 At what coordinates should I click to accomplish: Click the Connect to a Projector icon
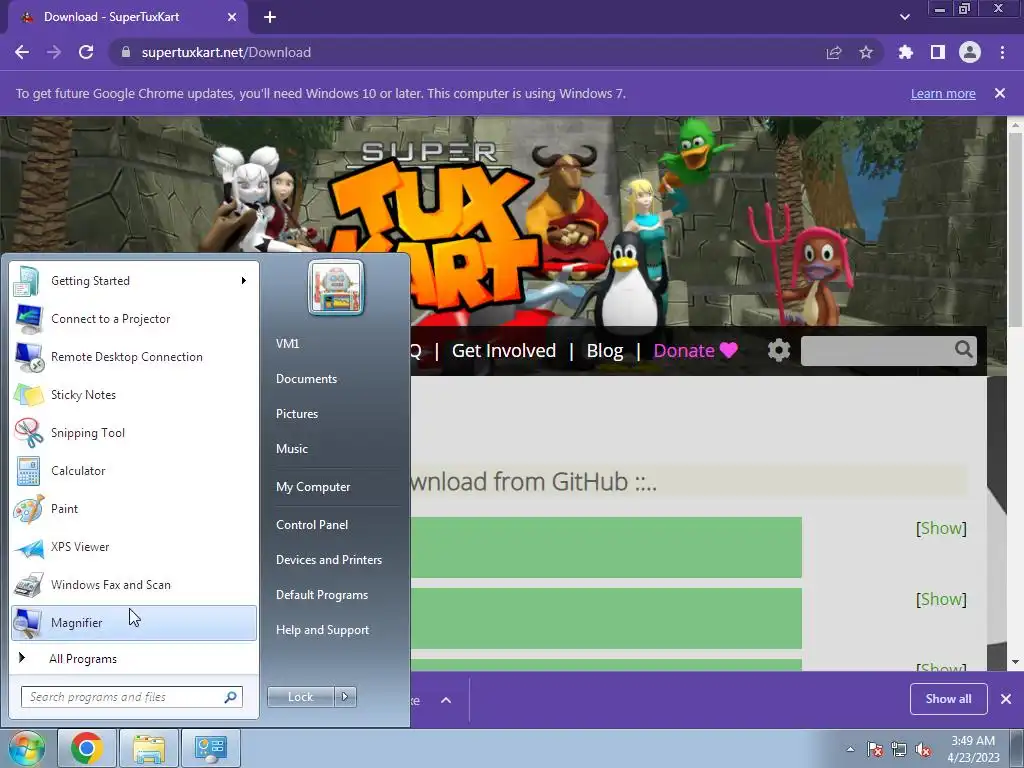tap(28, 319)
